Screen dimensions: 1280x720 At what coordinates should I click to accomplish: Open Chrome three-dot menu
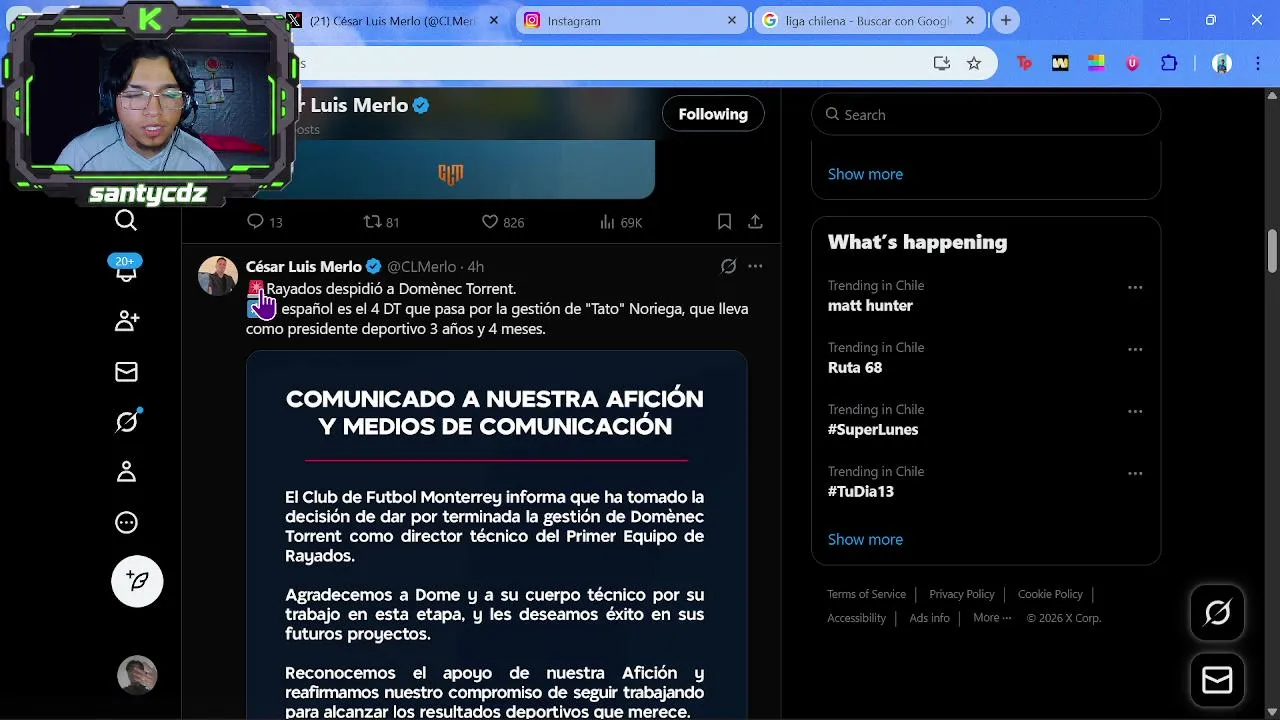click(x=1258, y=63)
